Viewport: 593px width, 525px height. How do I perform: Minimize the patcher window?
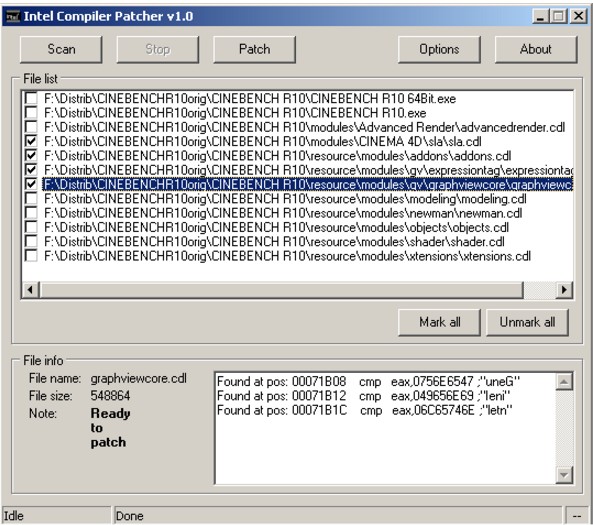click(x=541, y=17)
